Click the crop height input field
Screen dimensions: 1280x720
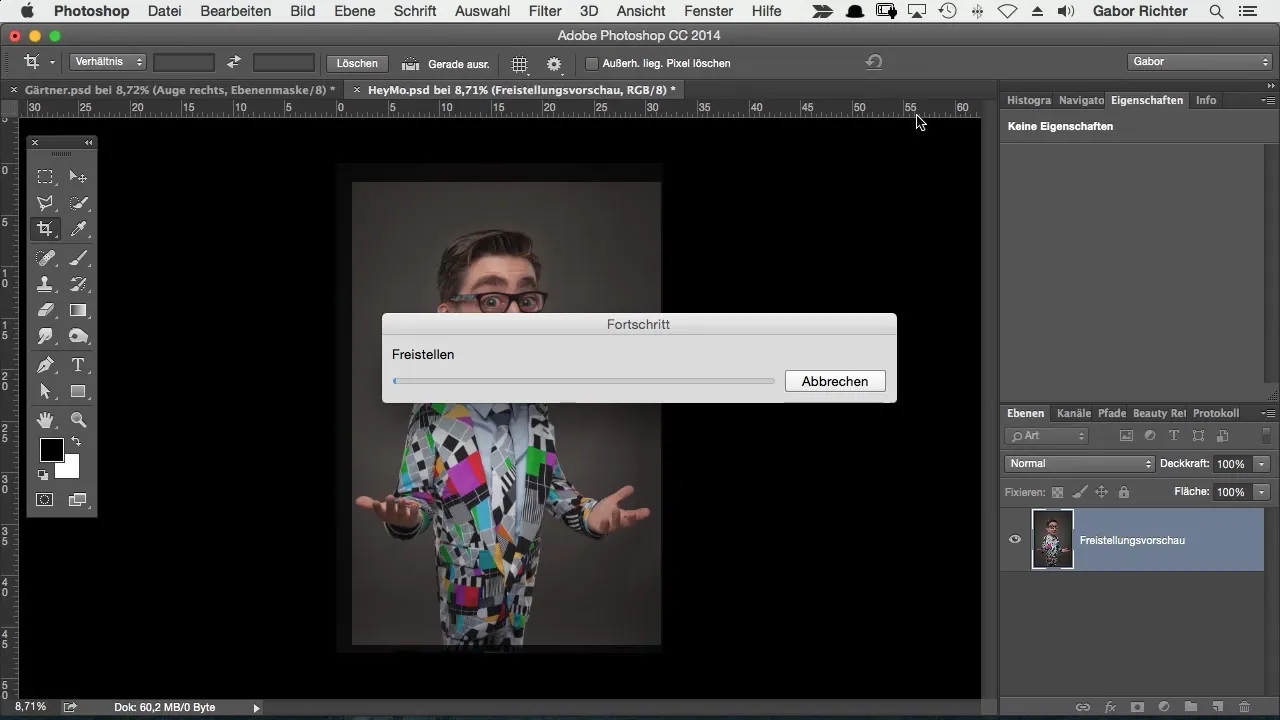[x=284, y=62]
